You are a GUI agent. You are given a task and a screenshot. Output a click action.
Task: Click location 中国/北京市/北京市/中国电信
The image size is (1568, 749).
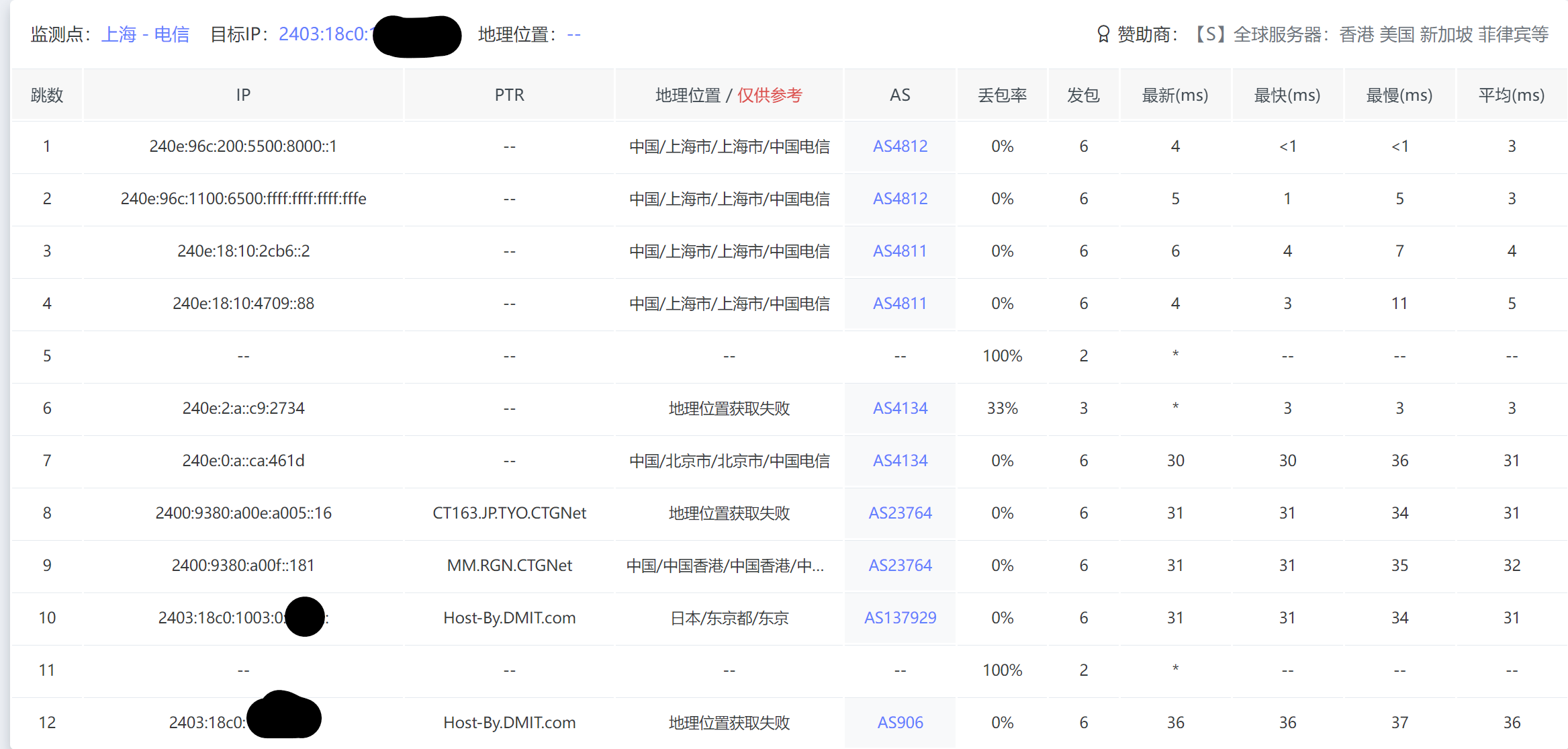coord(729,461)
